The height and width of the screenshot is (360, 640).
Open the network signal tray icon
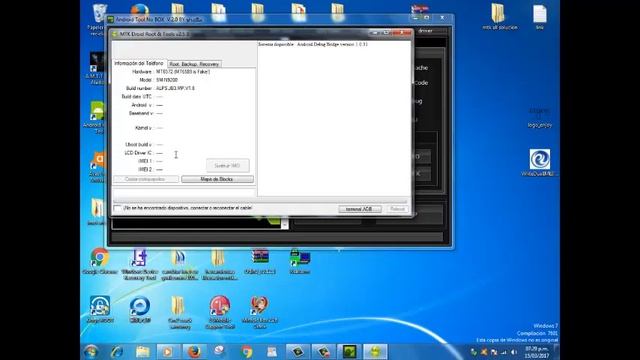504,352
